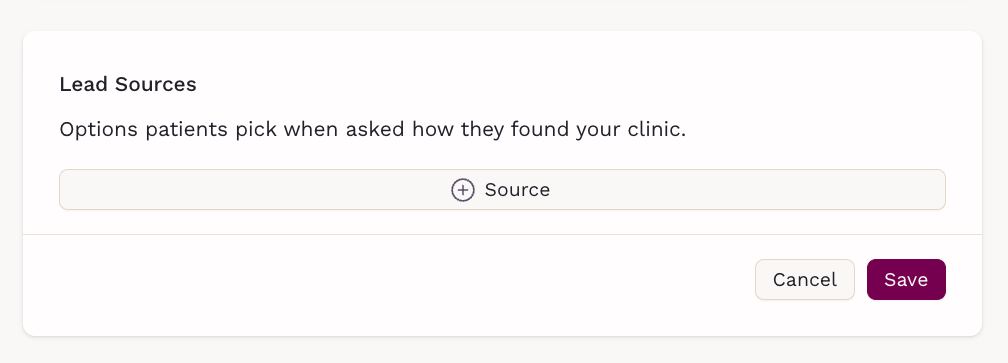Click the word "Options" in the description
The image size is (1008, 363).
click(98, 130)
